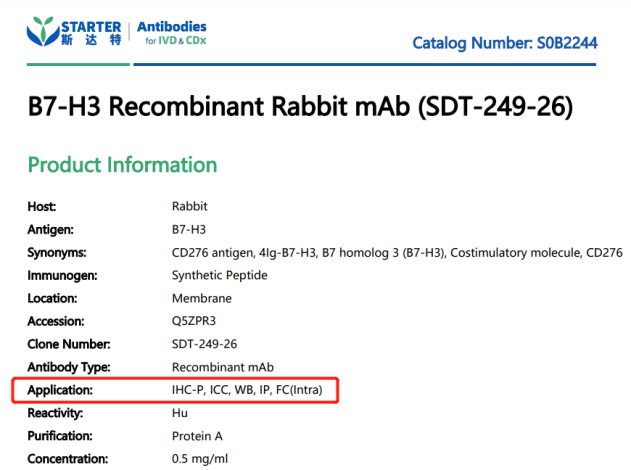Image resolution: width=631 pixels, height=470 pixels.
Task: Click the Antibodies for IVD & CDx tagline
Action: (x=175, y=33)
